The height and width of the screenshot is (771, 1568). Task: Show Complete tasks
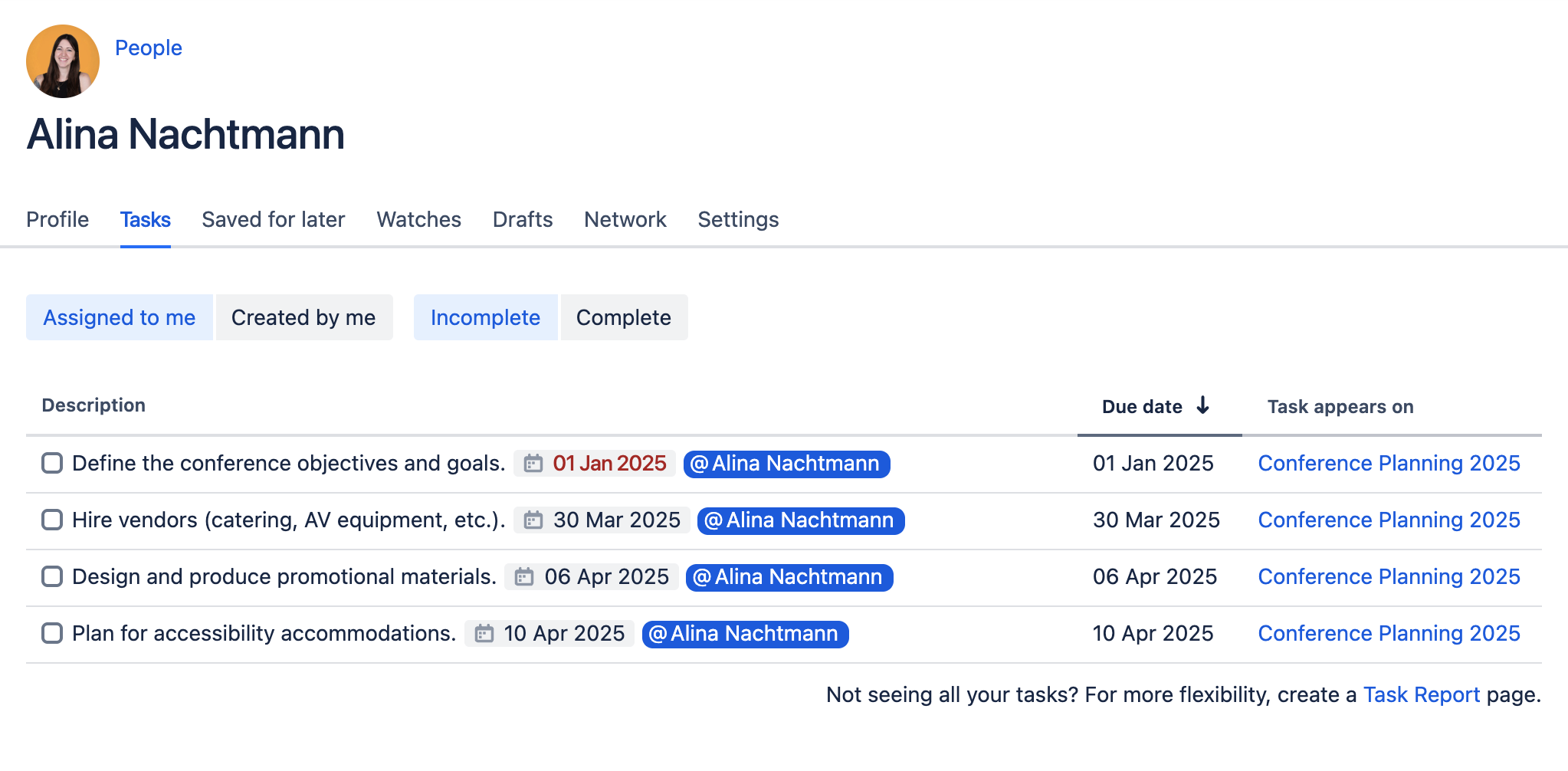(624, 317)
